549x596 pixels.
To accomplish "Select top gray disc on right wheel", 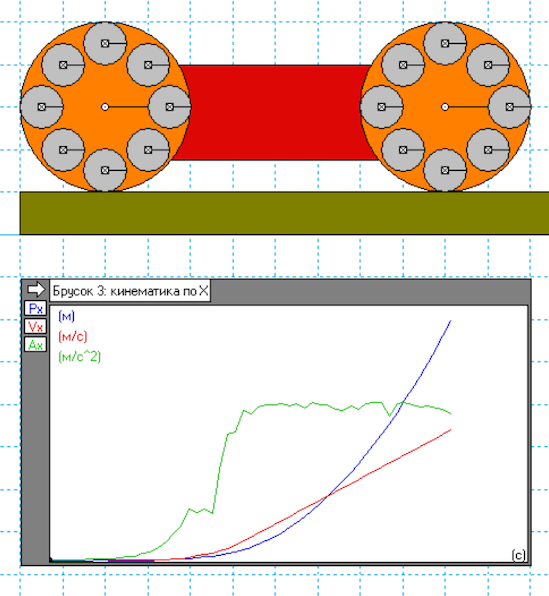I will click(445, 43).
